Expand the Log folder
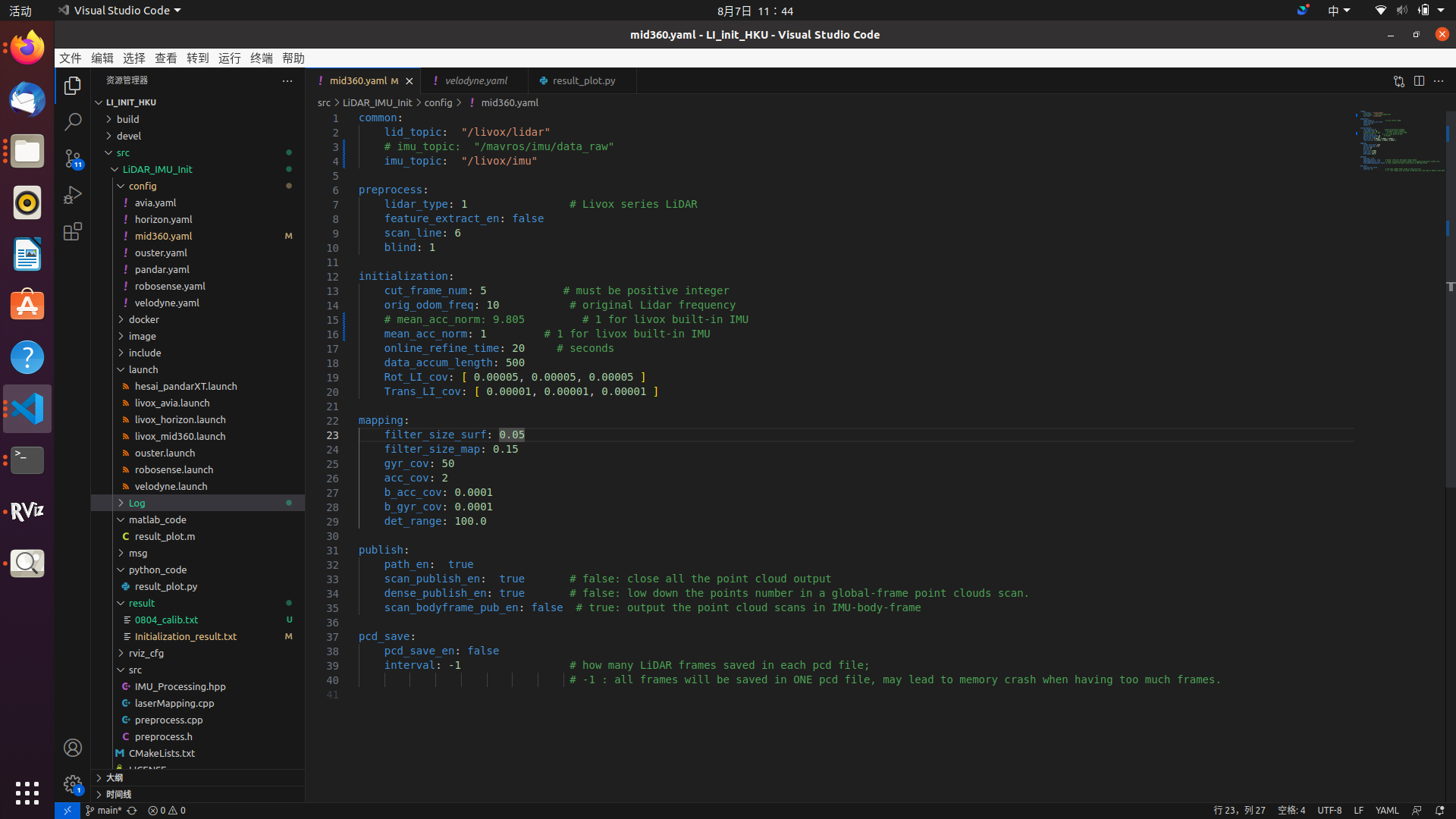 136,503
